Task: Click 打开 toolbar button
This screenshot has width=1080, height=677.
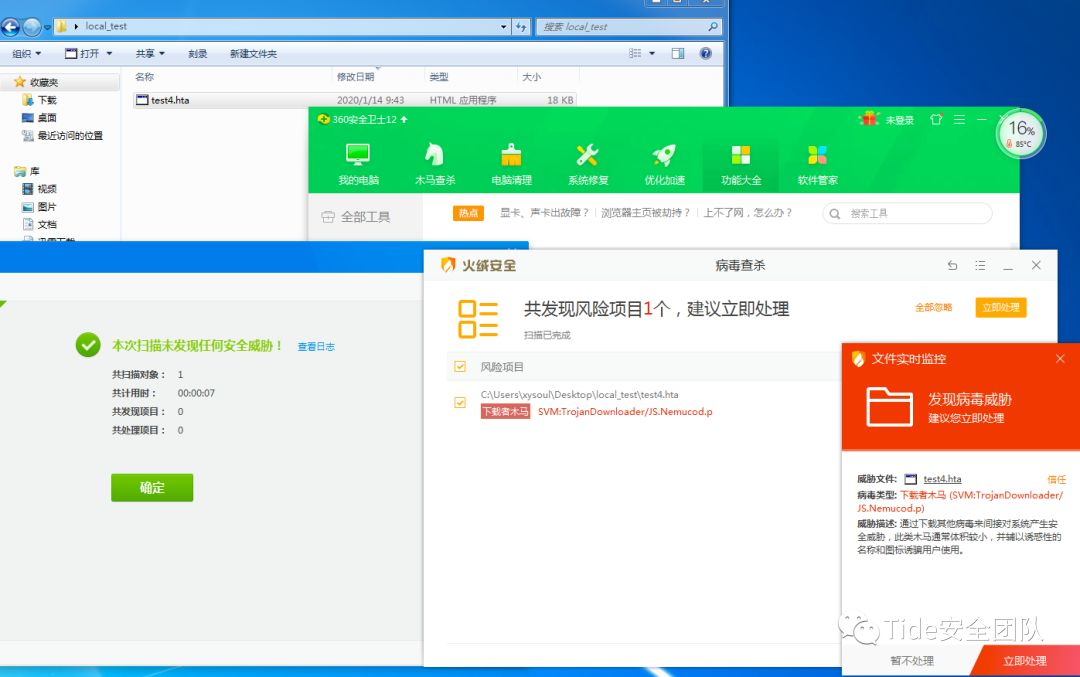Action: pos(83,54)
